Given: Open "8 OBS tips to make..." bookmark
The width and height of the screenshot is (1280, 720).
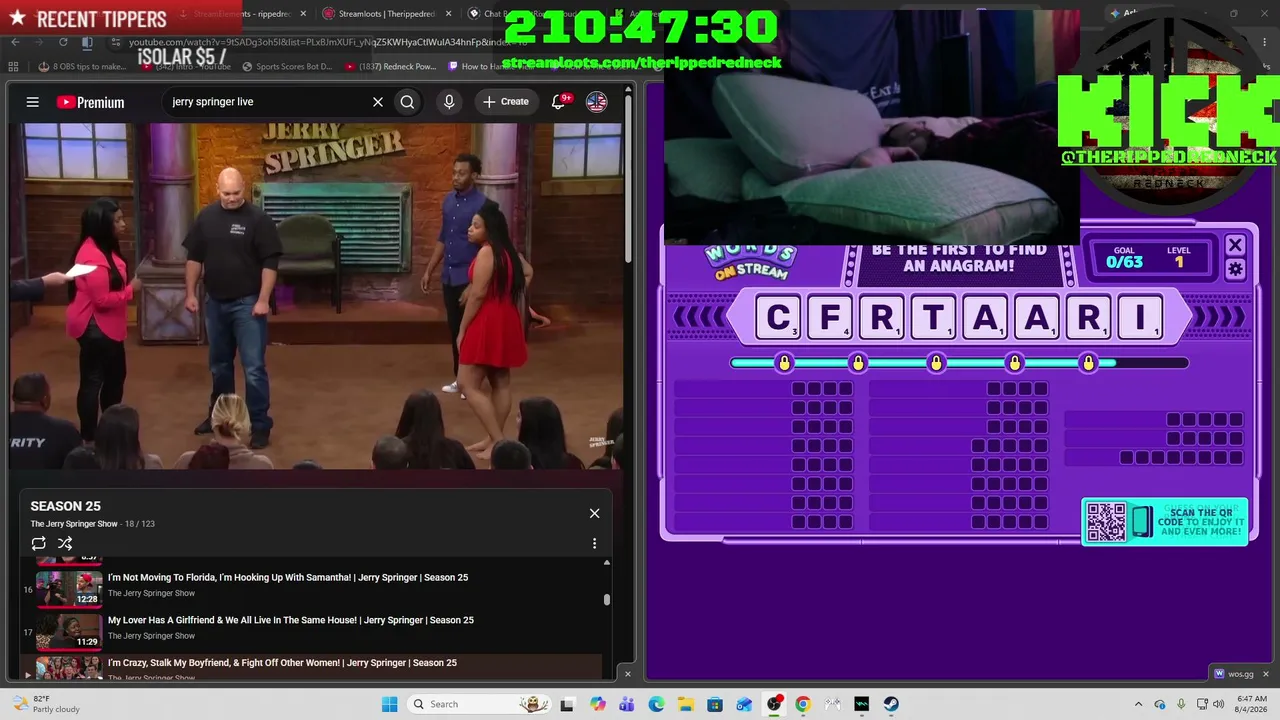Looking at the screenshot, I should click(x=83, y=67).
